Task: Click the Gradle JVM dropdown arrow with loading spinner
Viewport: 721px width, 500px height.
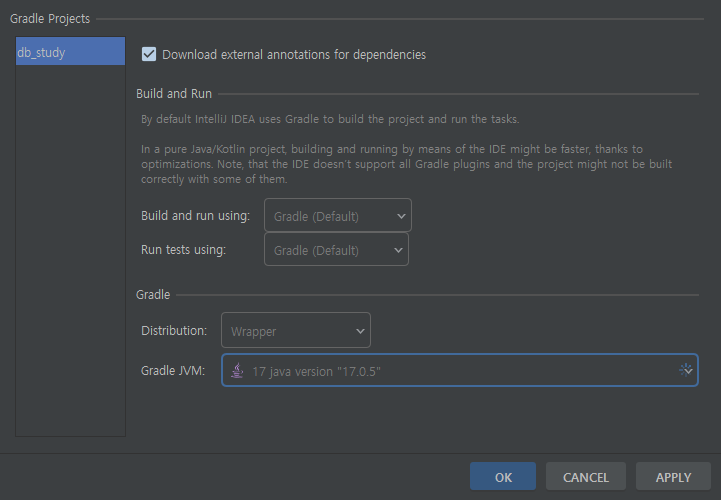Action: [x=686, y=370]
